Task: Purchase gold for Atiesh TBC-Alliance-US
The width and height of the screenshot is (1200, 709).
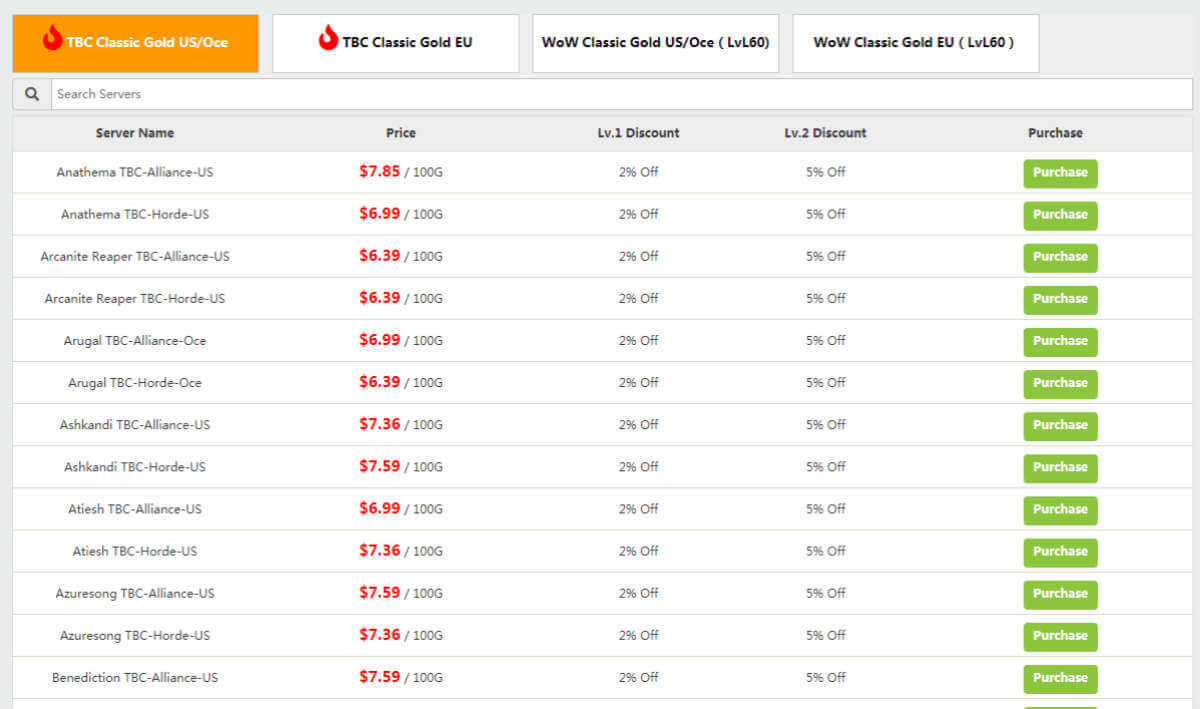Action: coord(1060,509)
